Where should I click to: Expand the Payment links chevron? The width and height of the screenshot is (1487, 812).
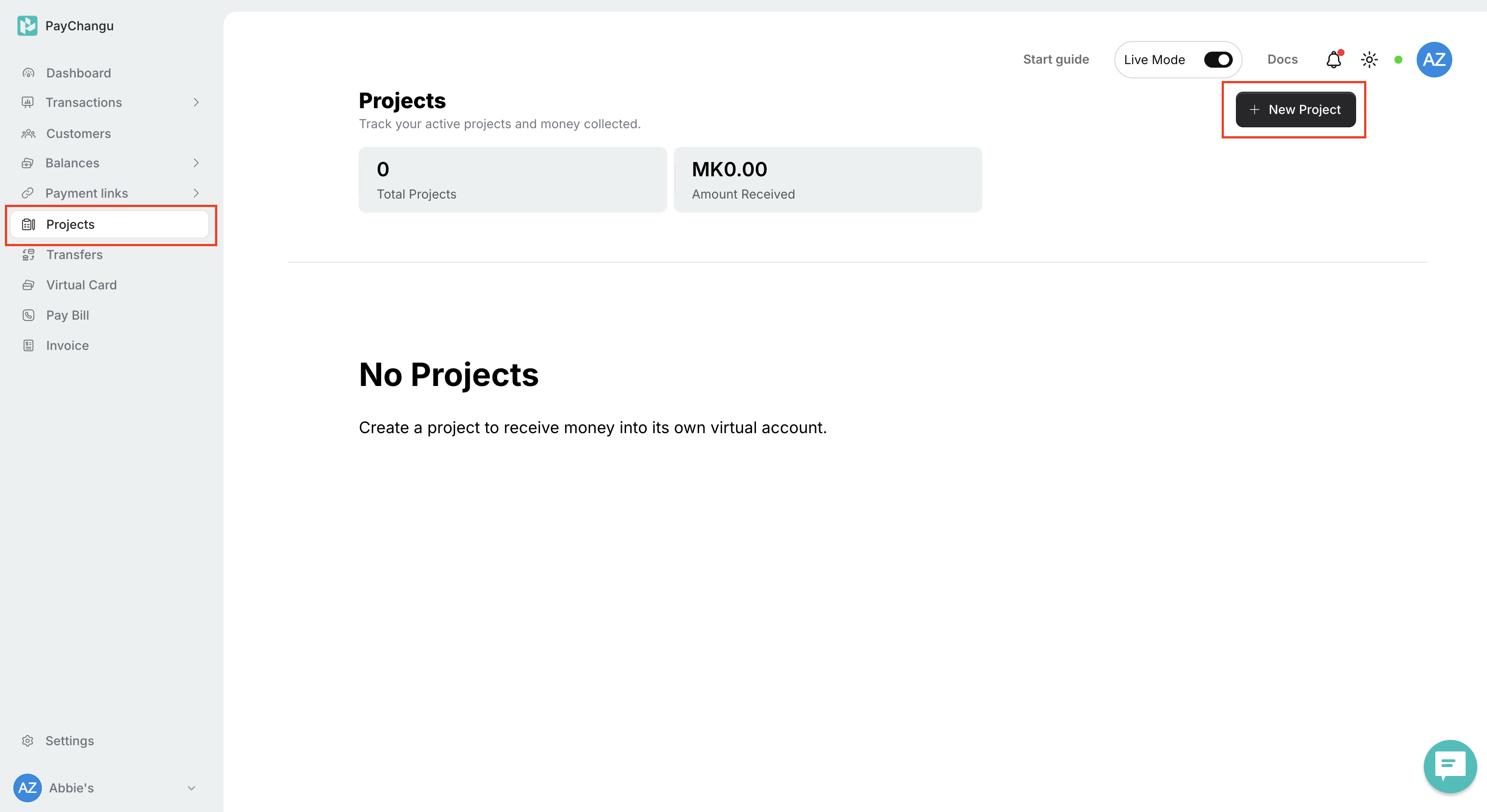tap(196, 193)
